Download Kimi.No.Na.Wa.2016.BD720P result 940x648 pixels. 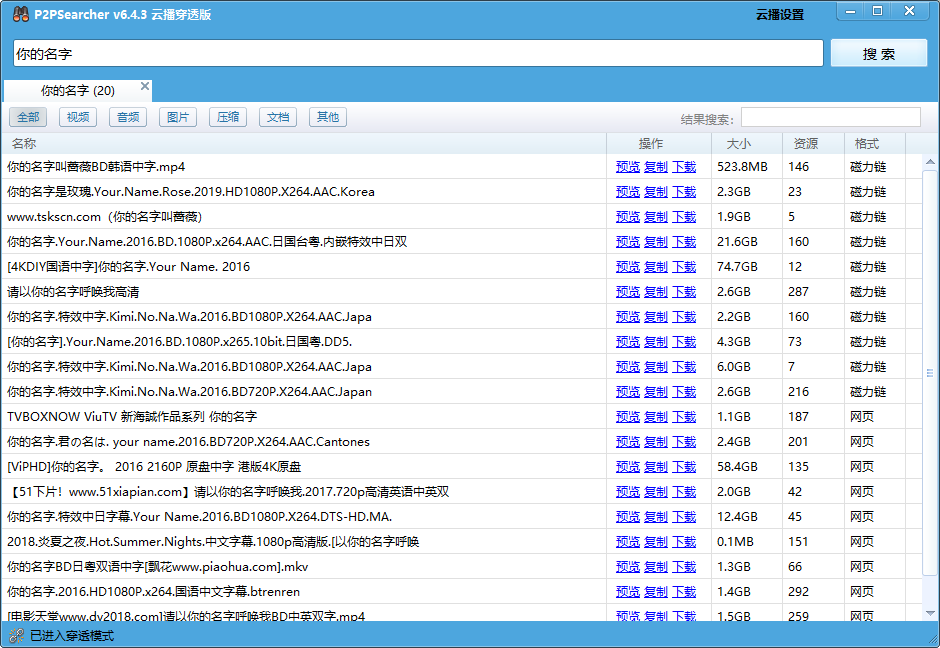pos(684,391)
